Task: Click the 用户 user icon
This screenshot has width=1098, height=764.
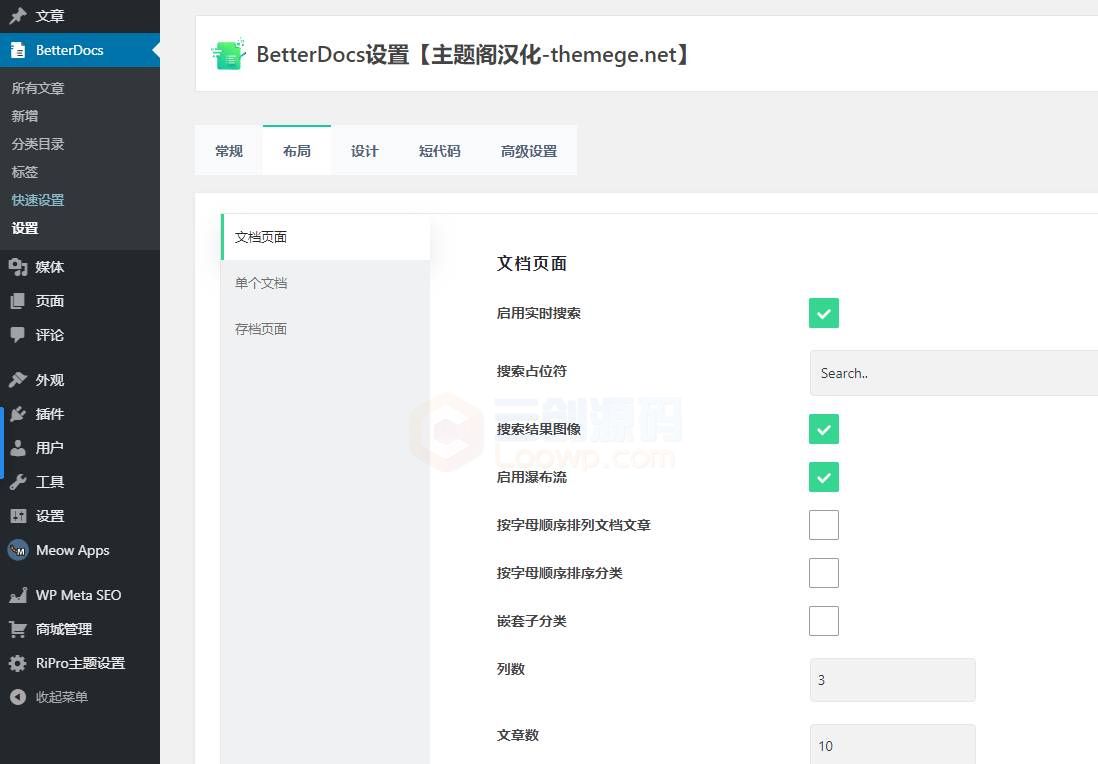Action: [x=18, y=447]
